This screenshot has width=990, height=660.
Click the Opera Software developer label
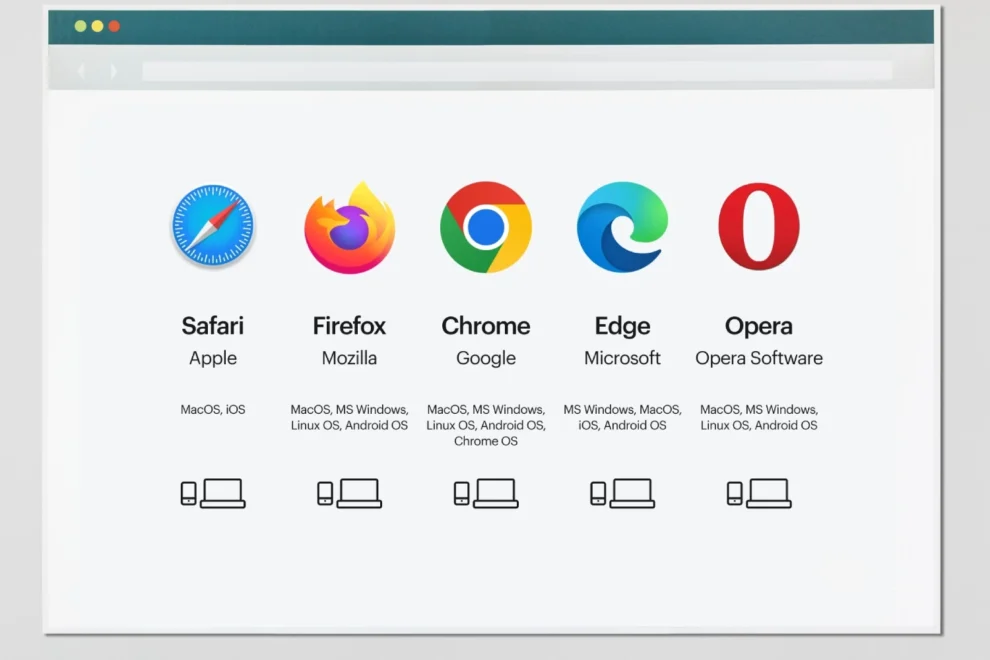pyautogui.click(x=759, y=358)
